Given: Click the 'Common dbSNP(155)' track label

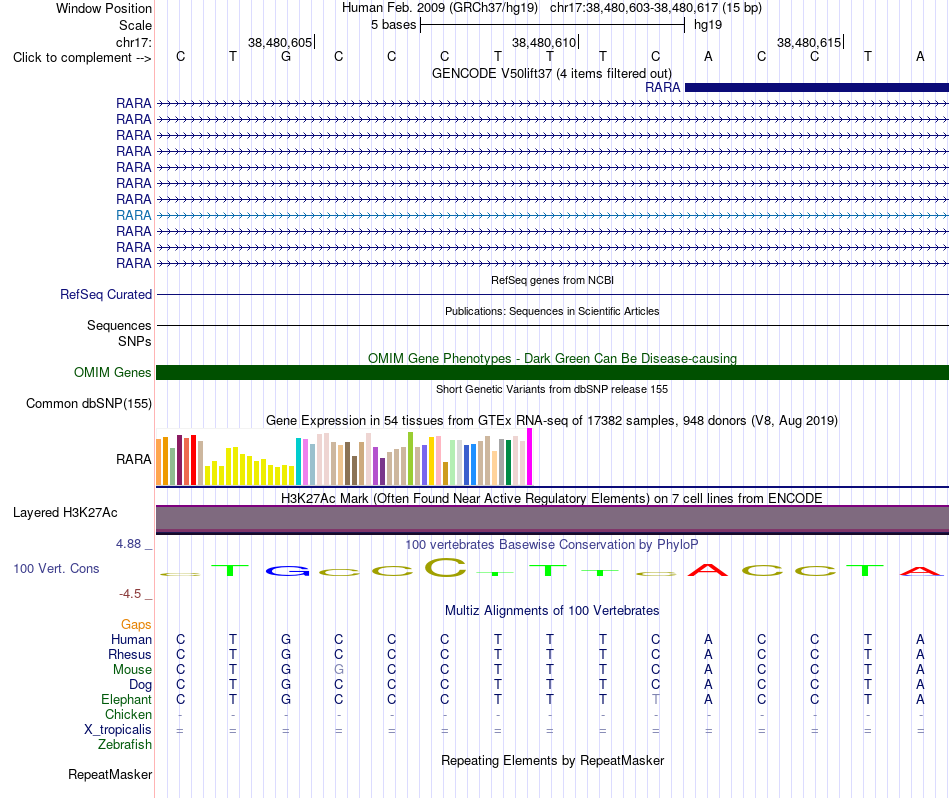Looking at the screenshot, I should tap(89, 404).
